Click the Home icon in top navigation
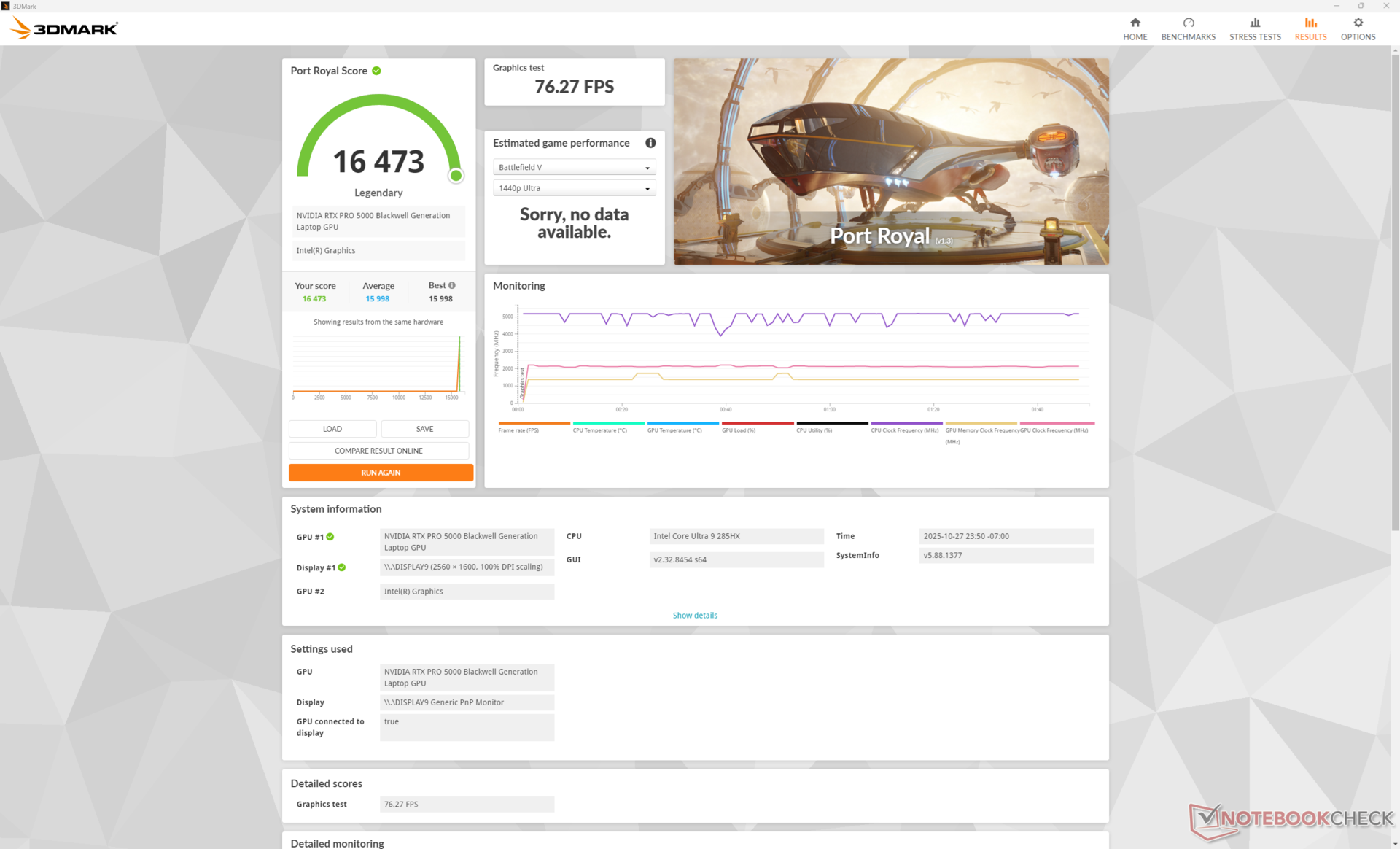Viewport: 1400px width, 849px height. click(x=1135, y=23)
